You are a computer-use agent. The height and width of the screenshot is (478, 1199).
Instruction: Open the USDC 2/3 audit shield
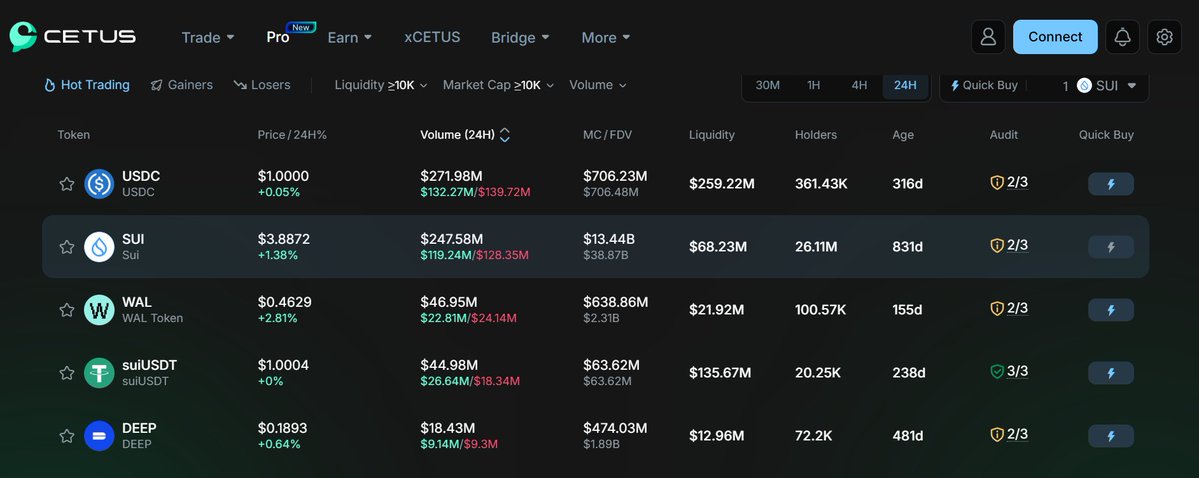(x=1009, y=182)
